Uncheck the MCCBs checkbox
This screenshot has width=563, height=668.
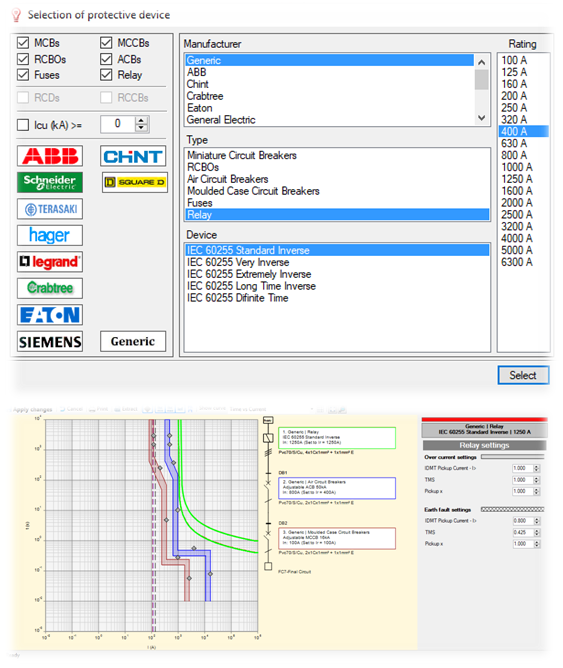(x=106, y=43)
